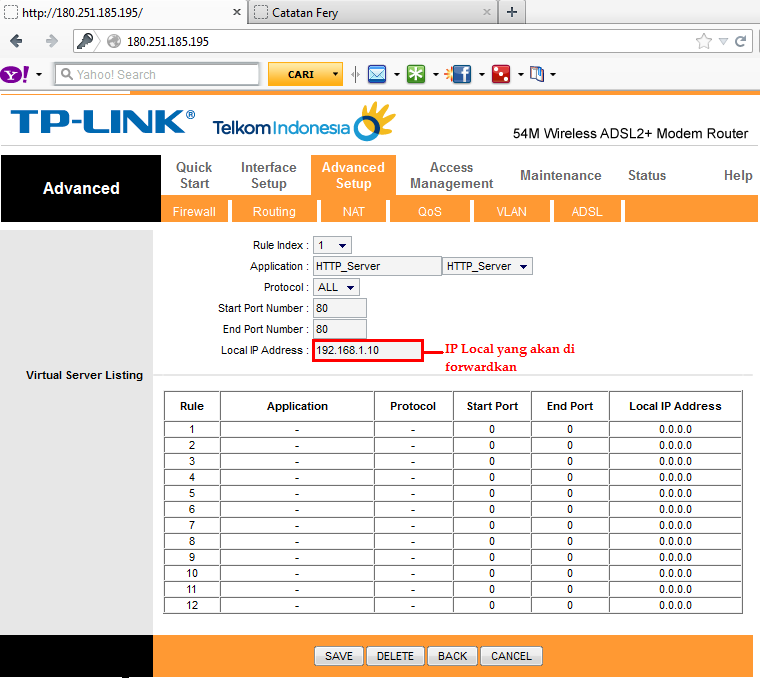Click the Application name text field

point(377,266)
